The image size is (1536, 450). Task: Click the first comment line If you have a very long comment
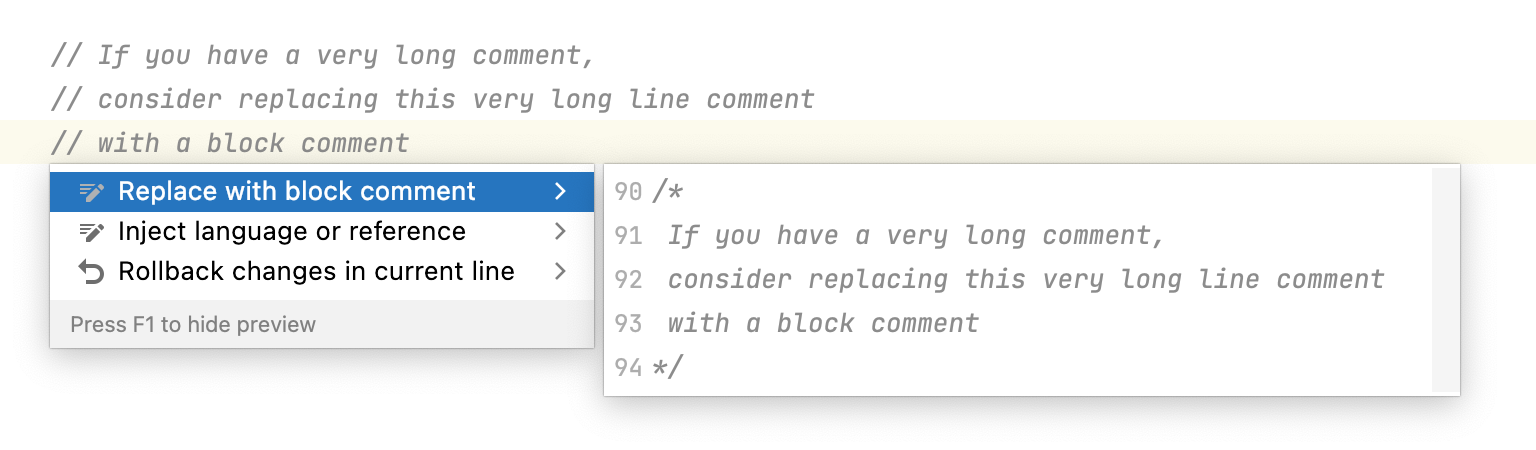(323, 56)
